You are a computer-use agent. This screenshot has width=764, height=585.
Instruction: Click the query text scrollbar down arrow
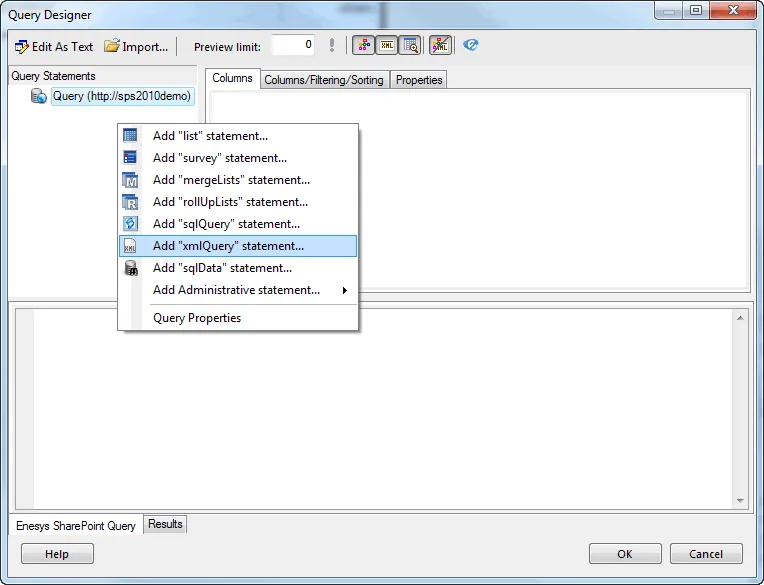click(x=740, y=500)
